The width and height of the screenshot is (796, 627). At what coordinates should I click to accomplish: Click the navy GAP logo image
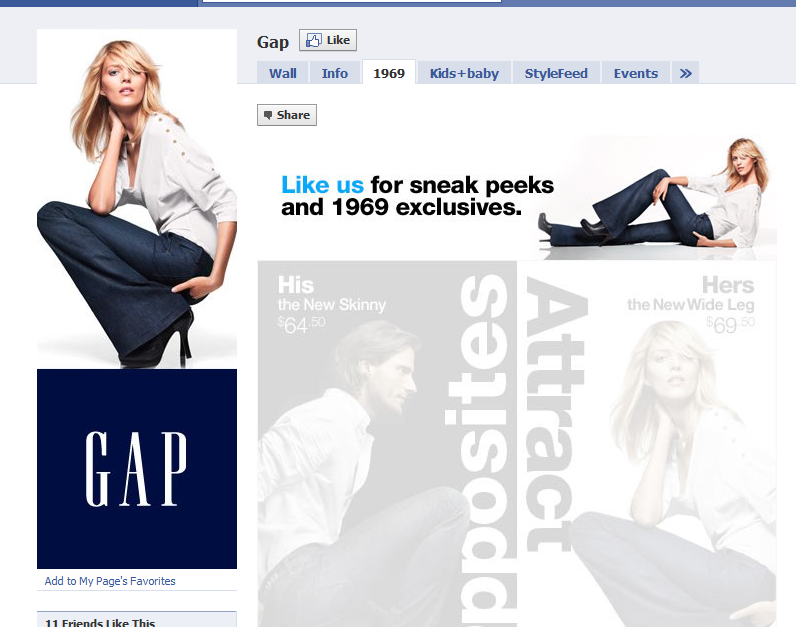(x=137, y=468)
